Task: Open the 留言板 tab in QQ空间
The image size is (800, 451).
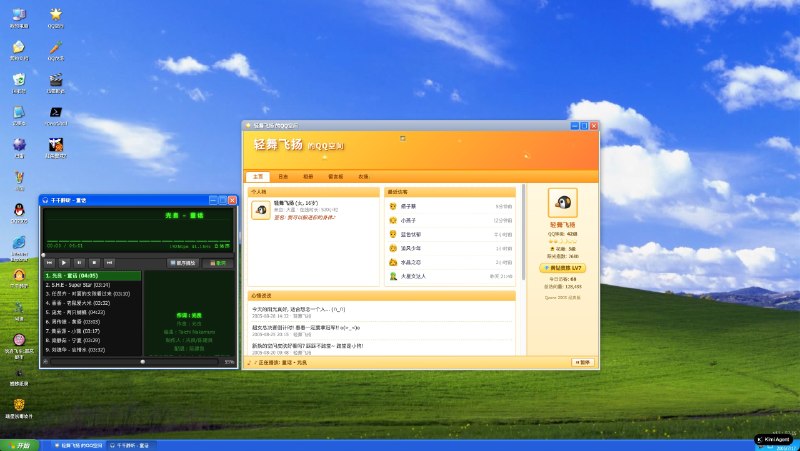Action: tap(335, 177)
